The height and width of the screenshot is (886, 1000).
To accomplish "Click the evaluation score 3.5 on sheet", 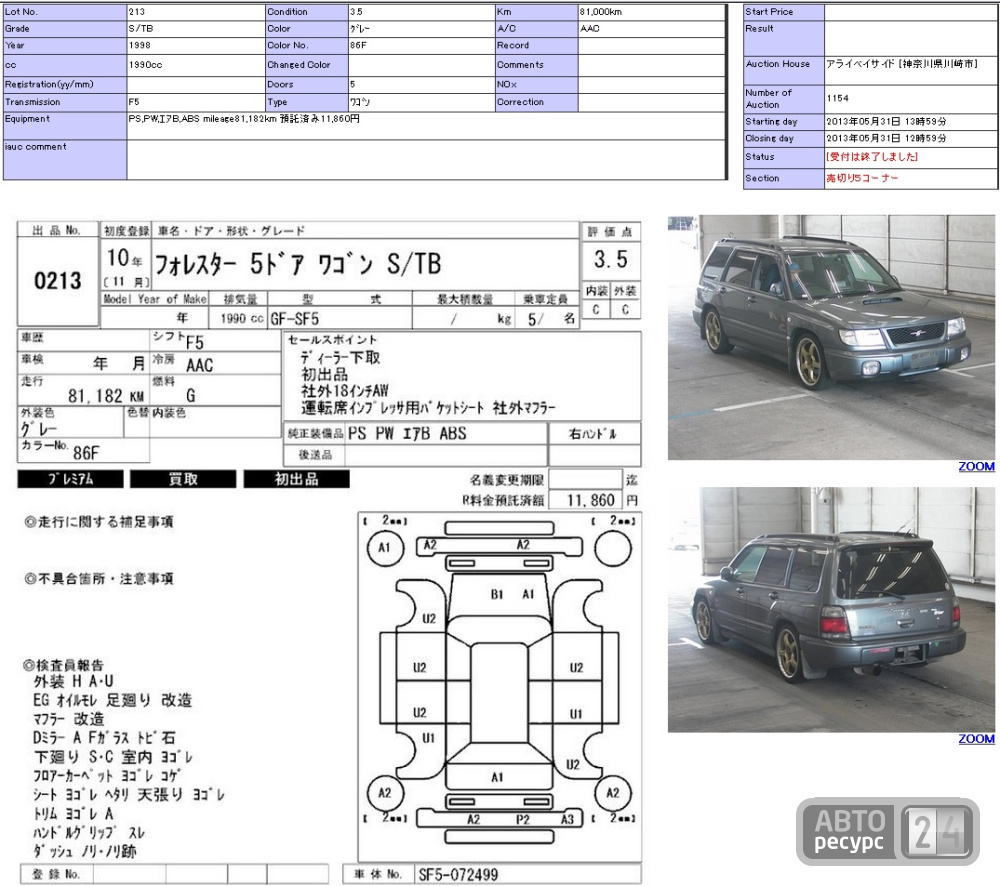I will (x=610, y=260).
